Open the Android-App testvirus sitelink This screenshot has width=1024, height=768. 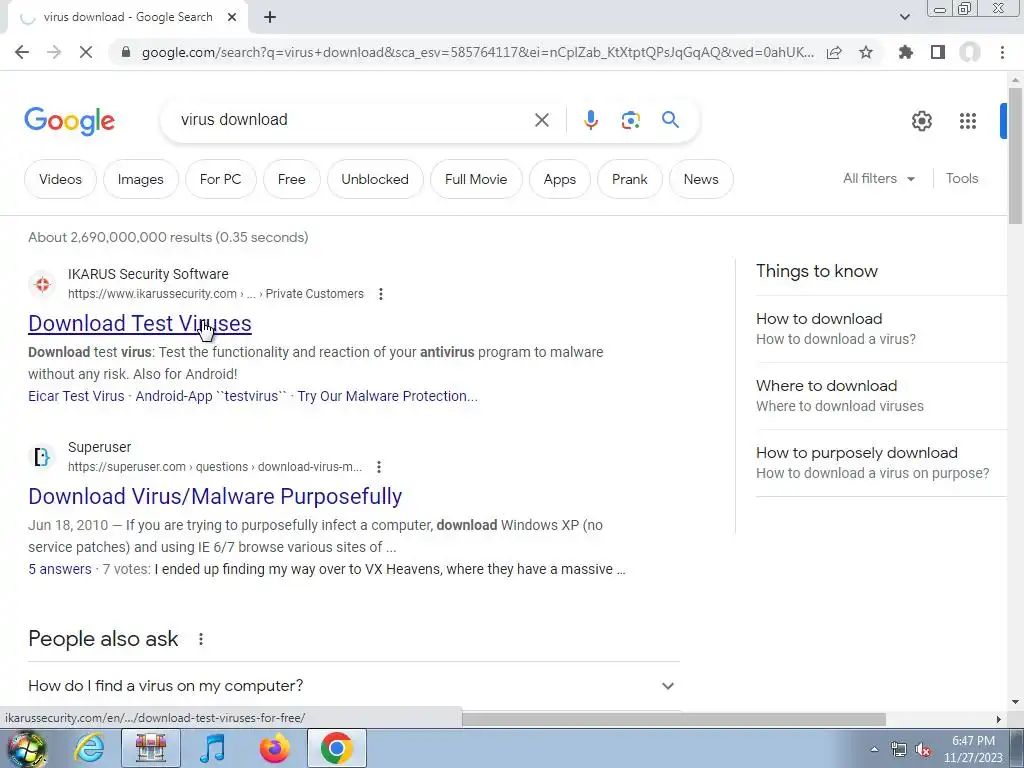click(x=211, y=396)
